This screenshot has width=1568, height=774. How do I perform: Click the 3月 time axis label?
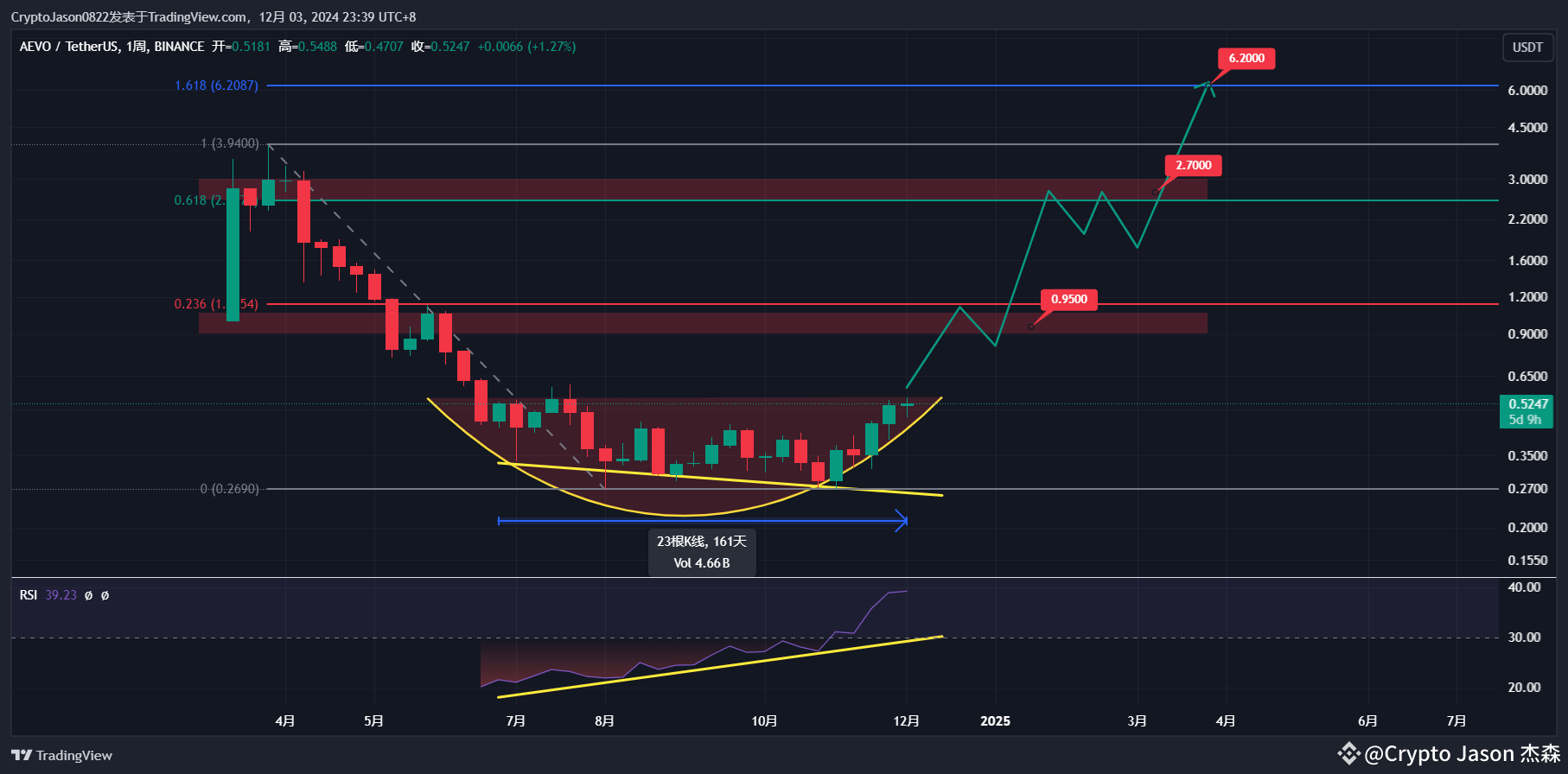pyautogui.click(x=1138, y=720)
